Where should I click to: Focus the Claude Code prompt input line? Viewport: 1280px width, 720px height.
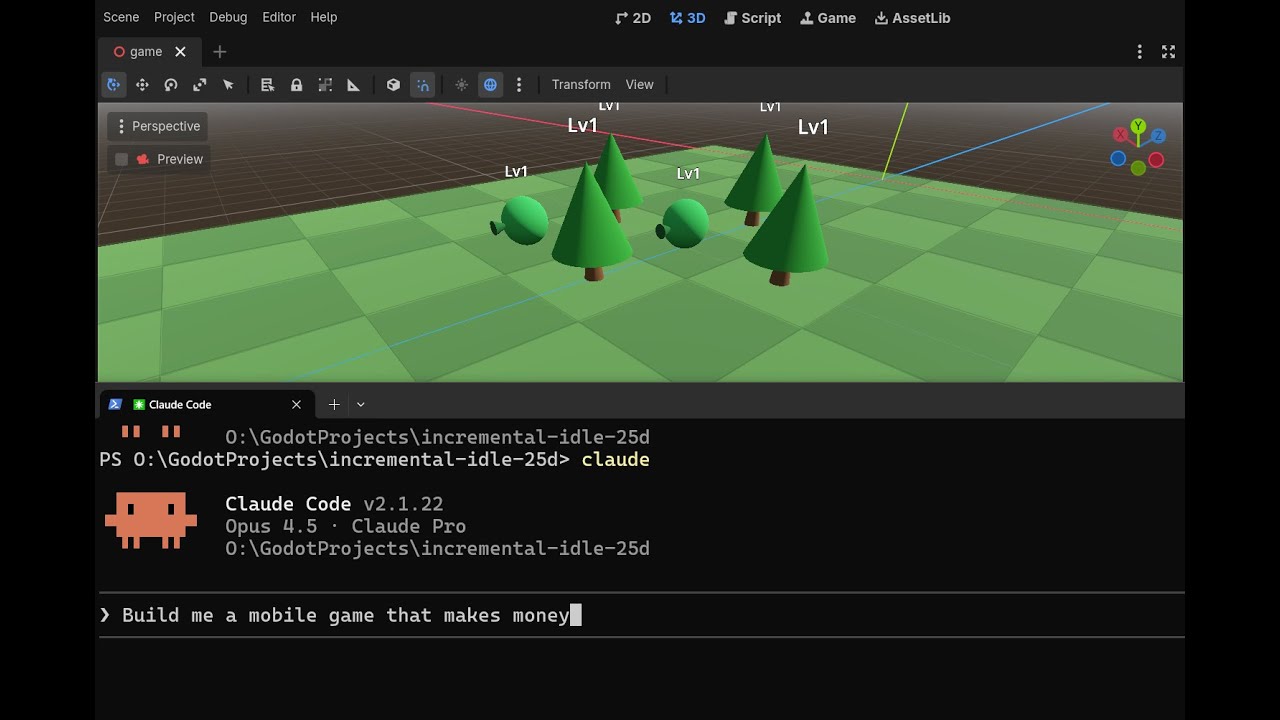[640, 615]
